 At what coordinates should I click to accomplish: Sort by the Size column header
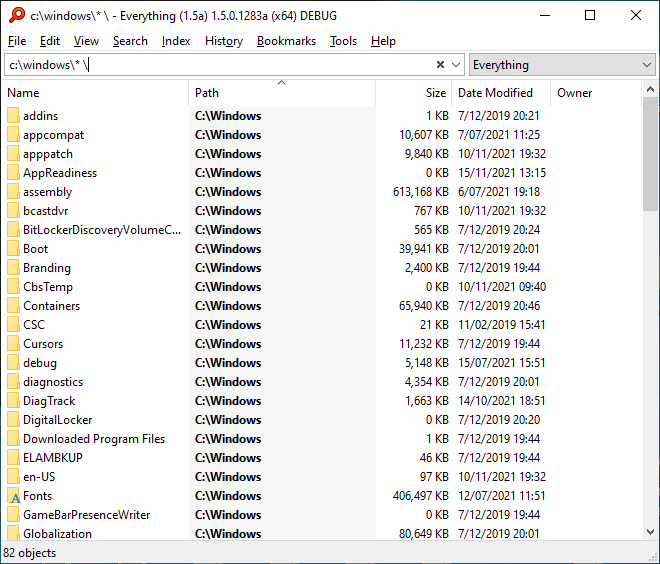click(x=414, y=93)
